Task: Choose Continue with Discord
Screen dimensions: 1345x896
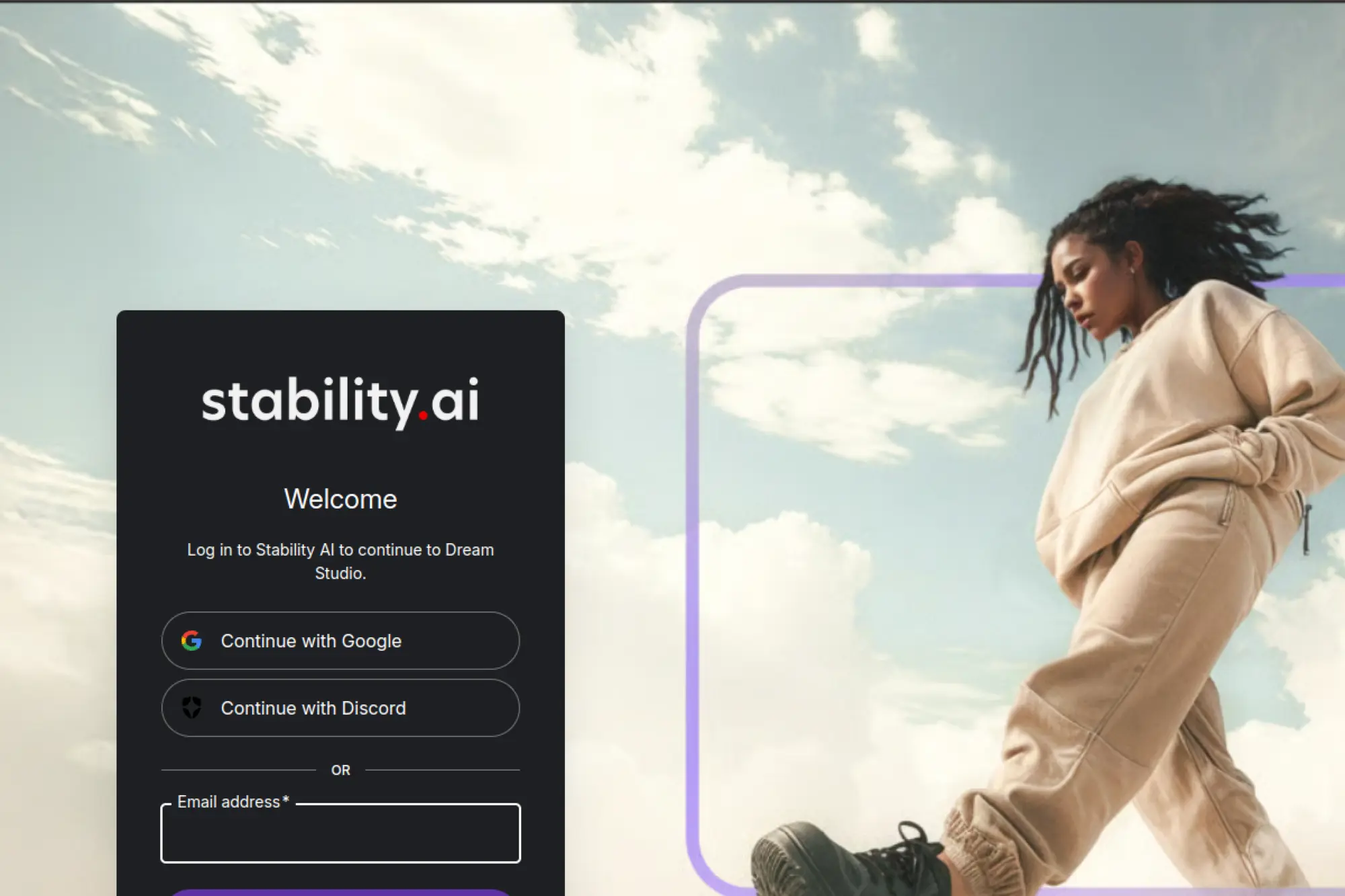Action: (340, 708)
